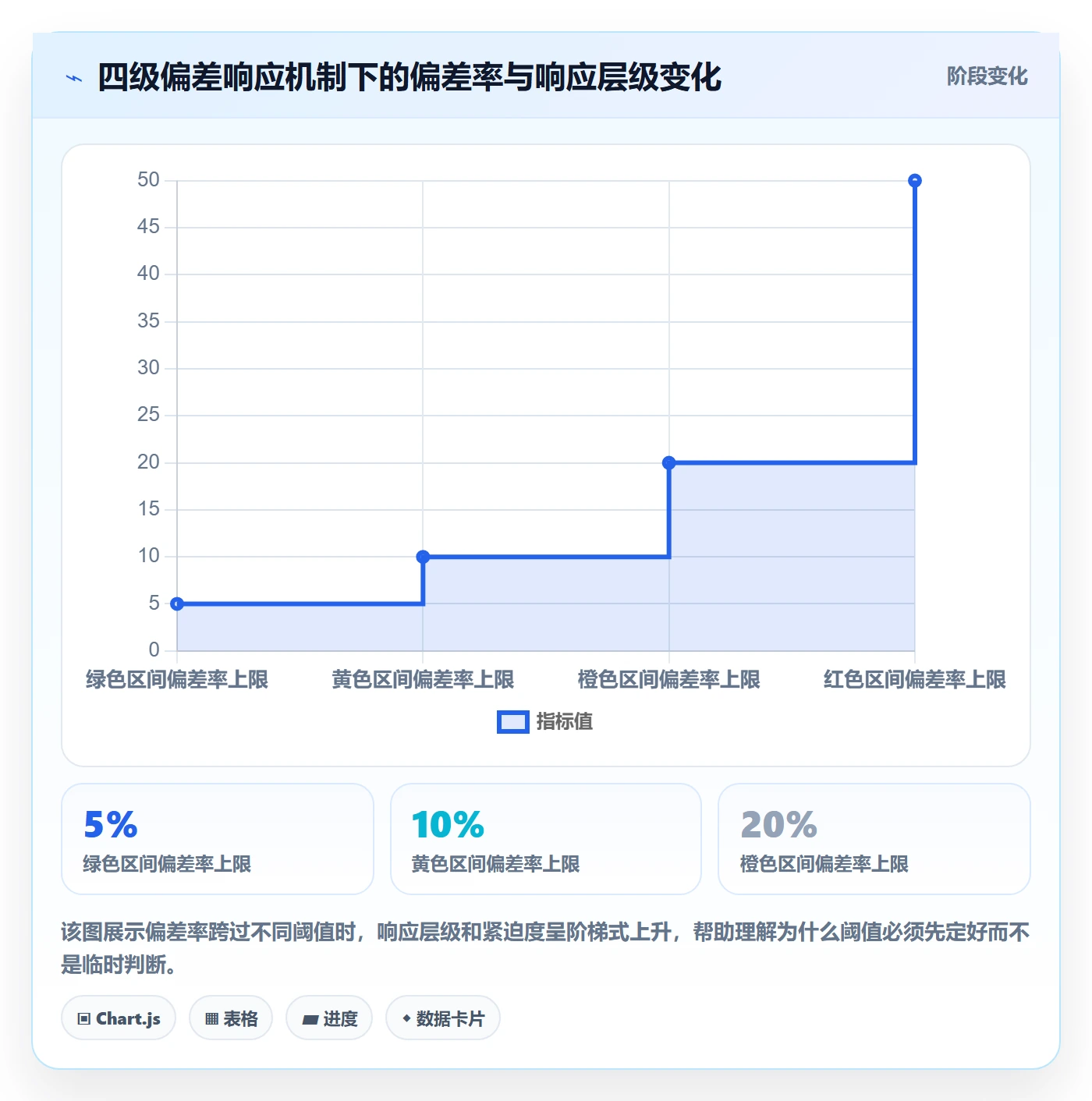The image size is (1092, 1101).
Task: Click the 指标值 legend label text
Action: pyautogui.click(x=565, y=722)
